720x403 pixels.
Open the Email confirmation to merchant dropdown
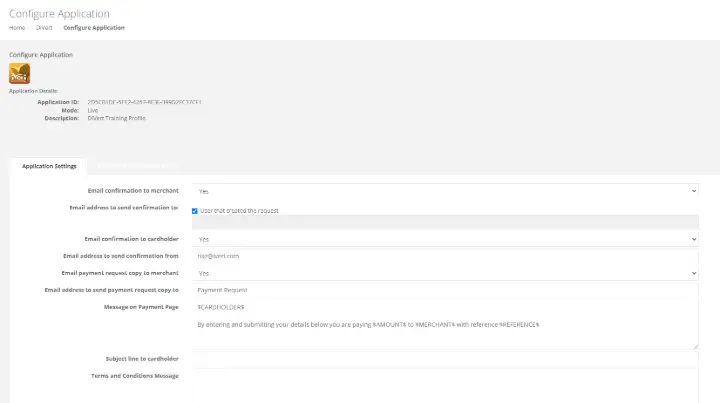click(445, 190)
